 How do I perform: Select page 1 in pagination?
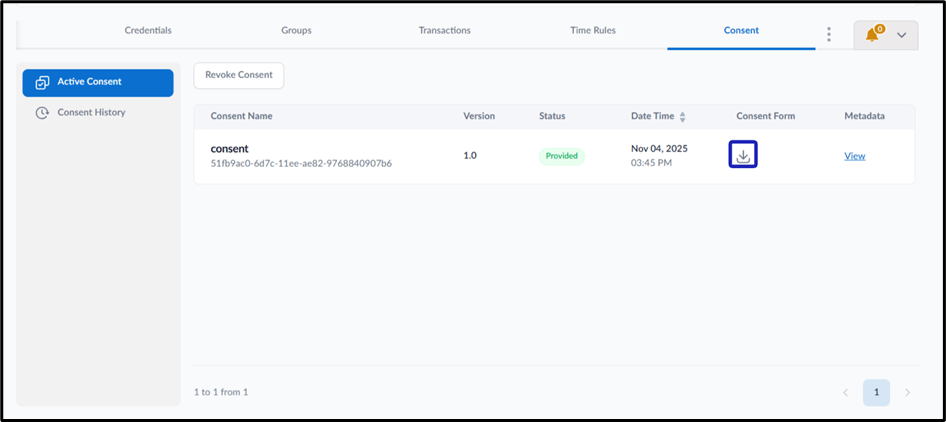(x=877, y=392)
